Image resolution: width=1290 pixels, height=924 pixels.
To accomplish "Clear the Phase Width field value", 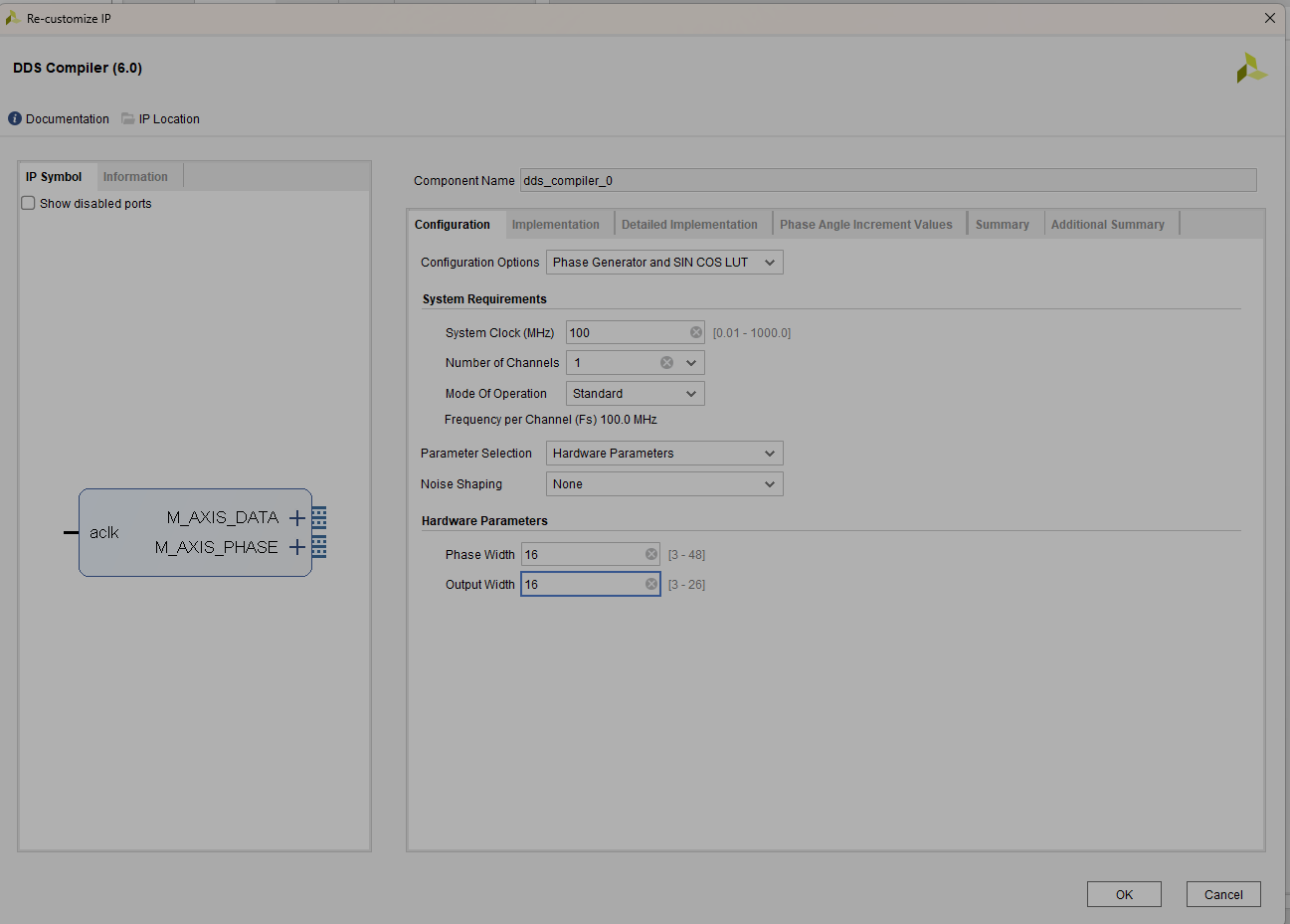I will tap(651, 554).
